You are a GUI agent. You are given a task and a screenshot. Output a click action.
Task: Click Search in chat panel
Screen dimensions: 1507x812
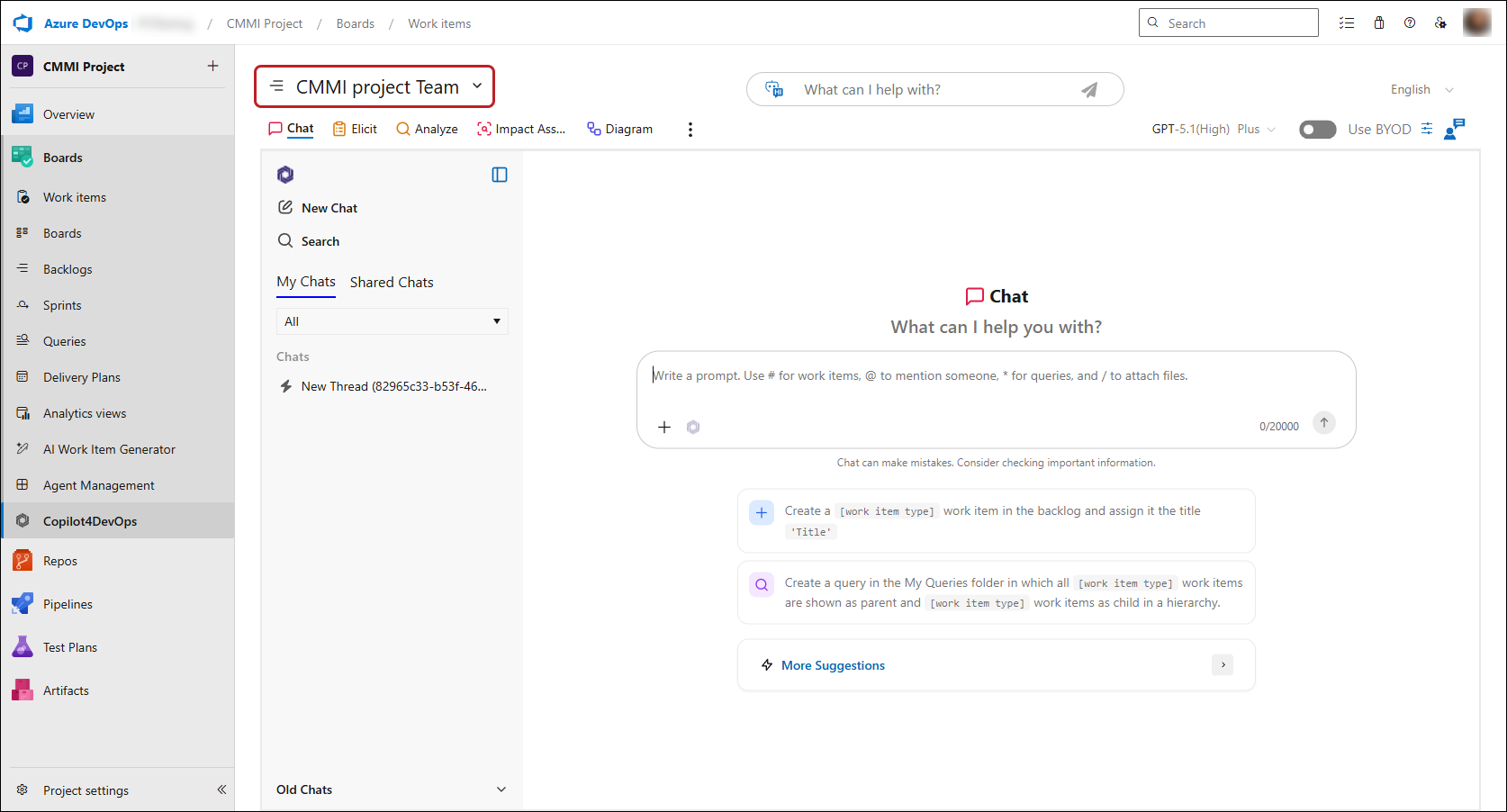point(309,241)
